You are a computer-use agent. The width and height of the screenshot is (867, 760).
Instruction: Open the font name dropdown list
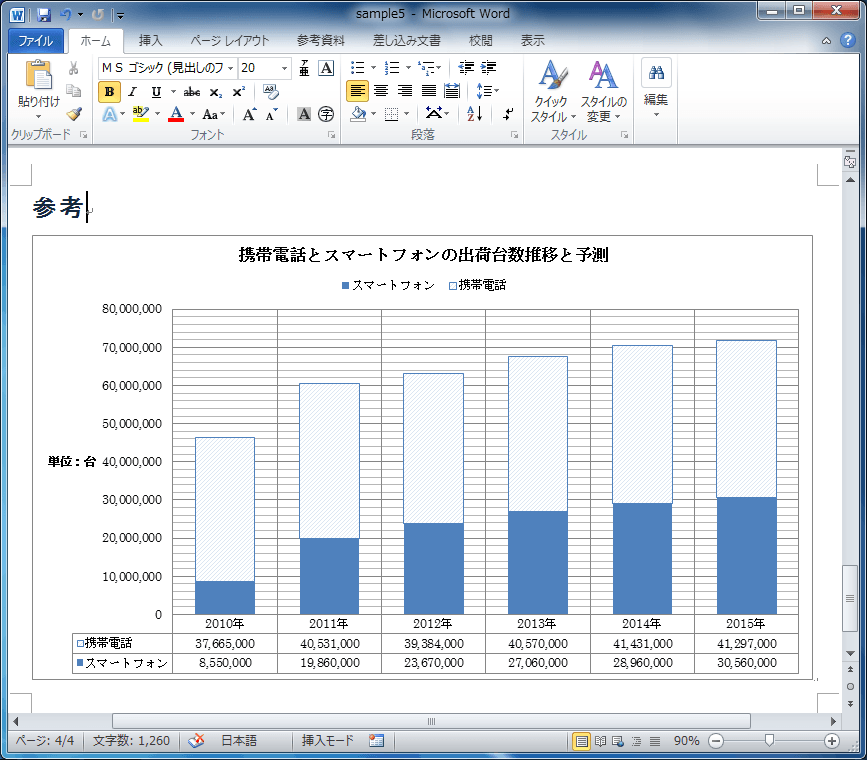[x=230, y=68]
